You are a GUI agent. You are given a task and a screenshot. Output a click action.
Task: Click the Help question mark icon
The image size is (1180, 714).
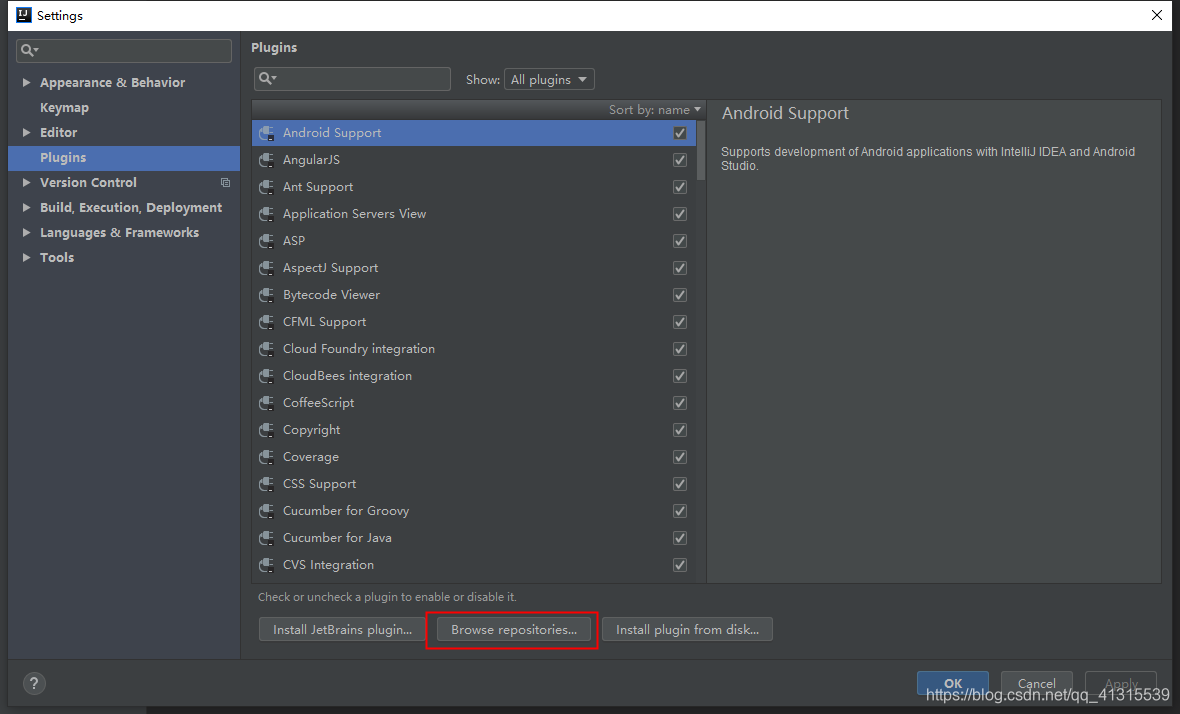coord(34,683)
